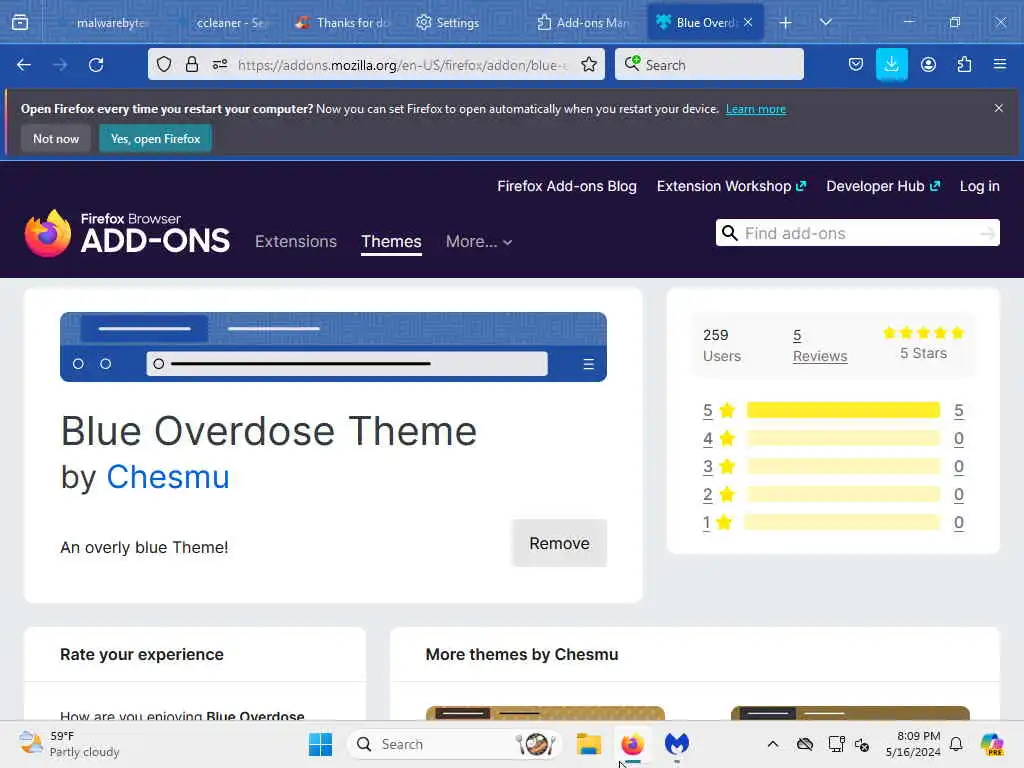Screen dimensions: 1024x768
Task: Dismiss the open-Firefox notification bar
Action: click(x=999, y=108)
